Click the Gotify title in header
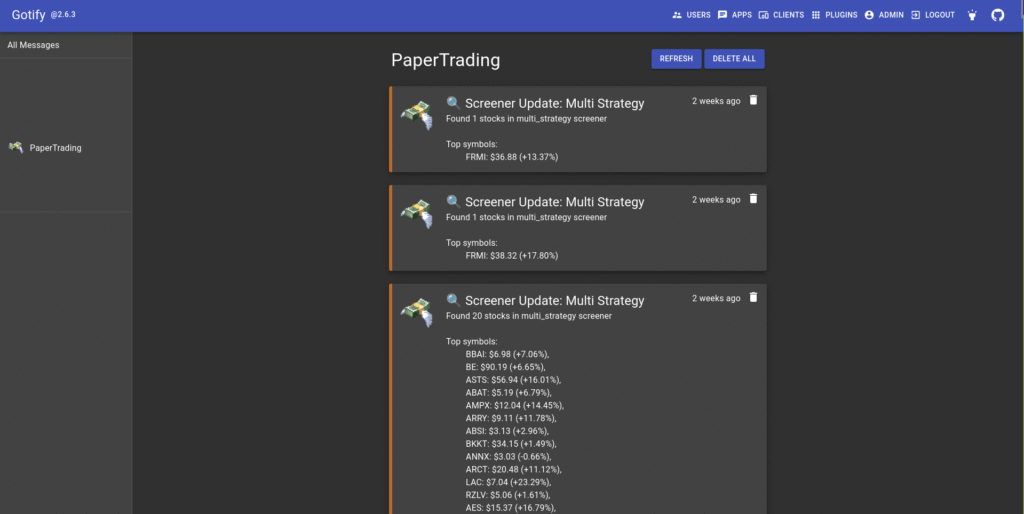The width and height of the screenshot is (1024, 514). tap(29, 15)
